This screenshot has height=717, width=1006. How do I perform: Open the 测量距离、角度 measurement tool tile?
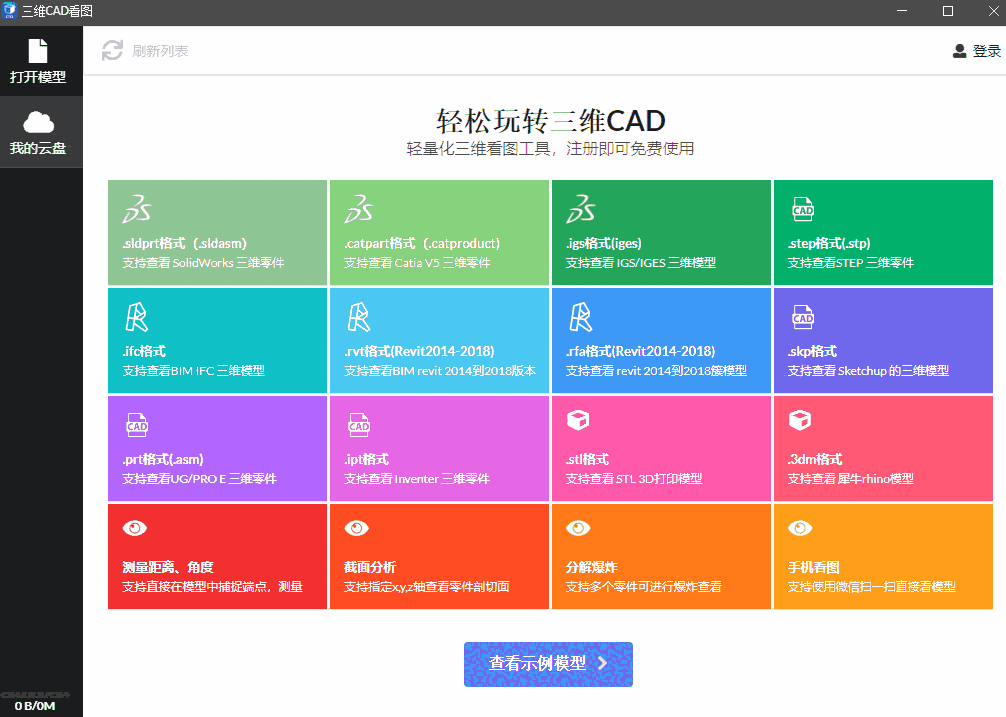[217, 556]
